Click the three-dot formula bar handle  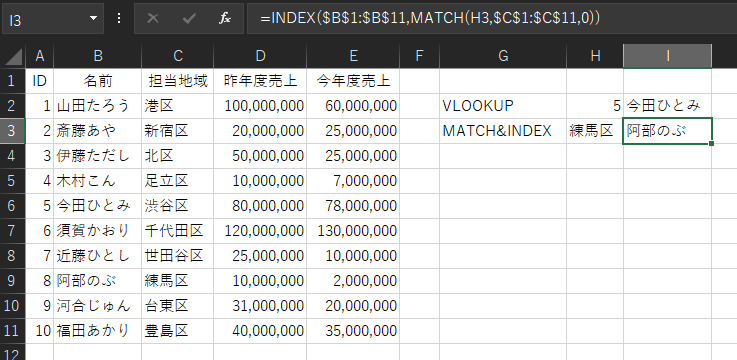coord(119,18)
